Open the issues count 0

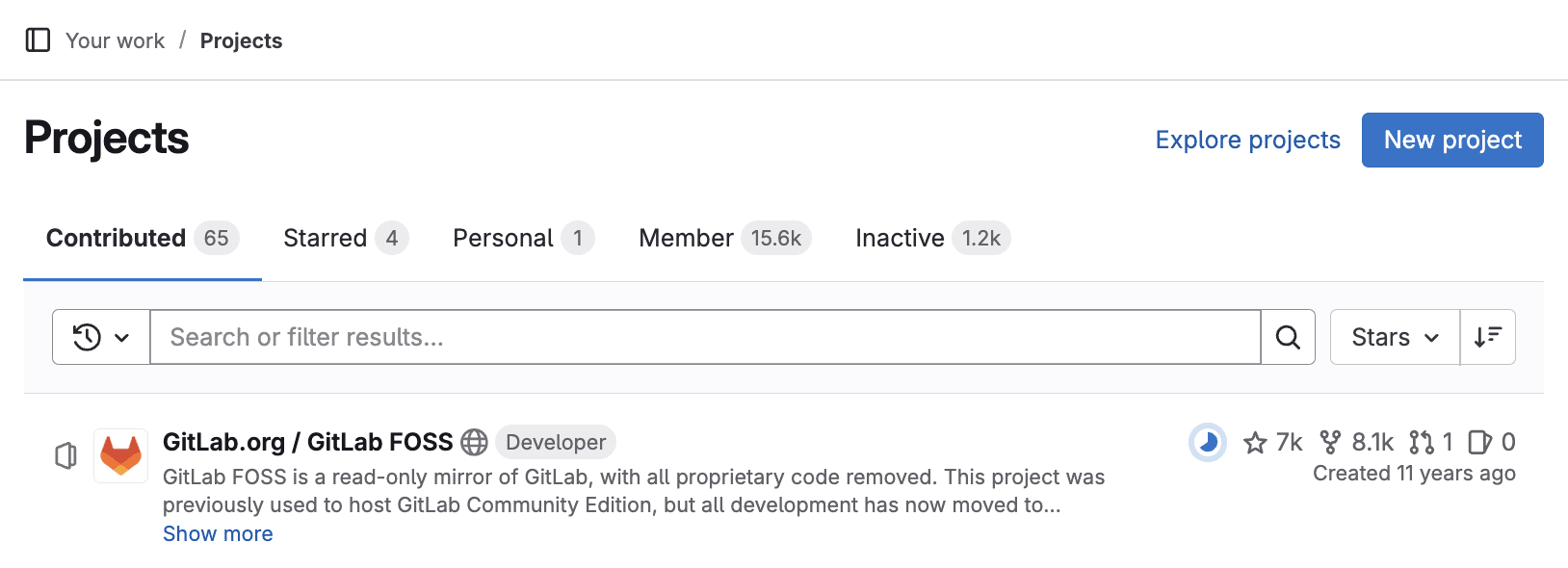1492,442
